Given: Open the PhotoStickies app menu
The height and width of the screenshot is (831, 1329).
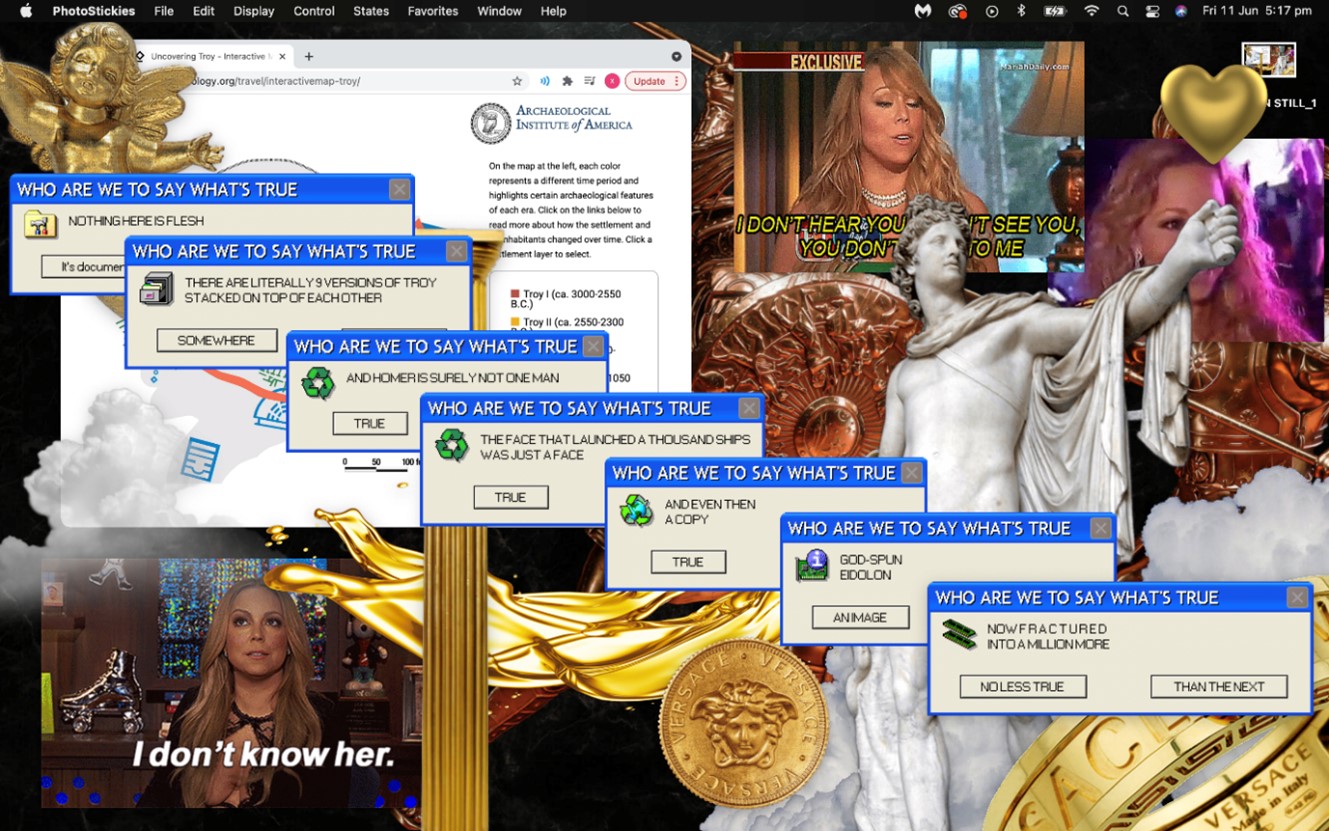Looking at the screenshot, I should pos(93,11).
